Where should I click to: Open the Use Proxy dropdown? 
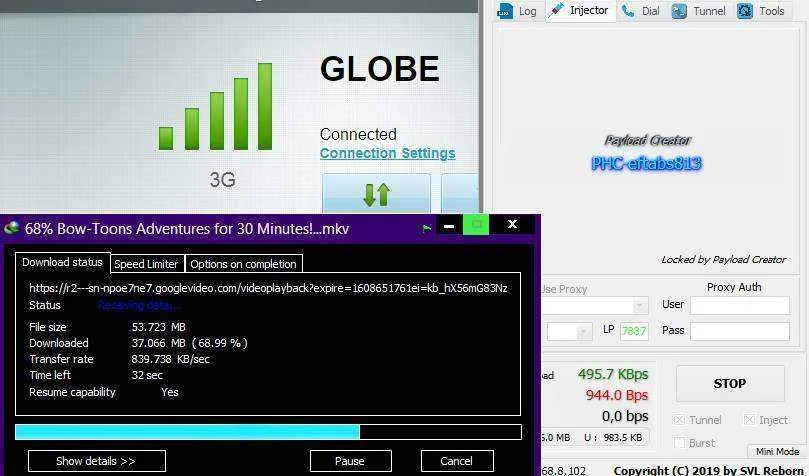[640, 306]
